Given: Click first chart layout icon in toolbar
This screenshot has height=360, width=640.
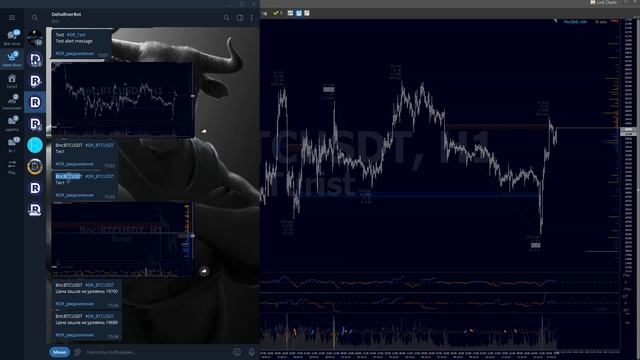Looking at the screenshot, I should pyautogui.click(x=290, y=13).
